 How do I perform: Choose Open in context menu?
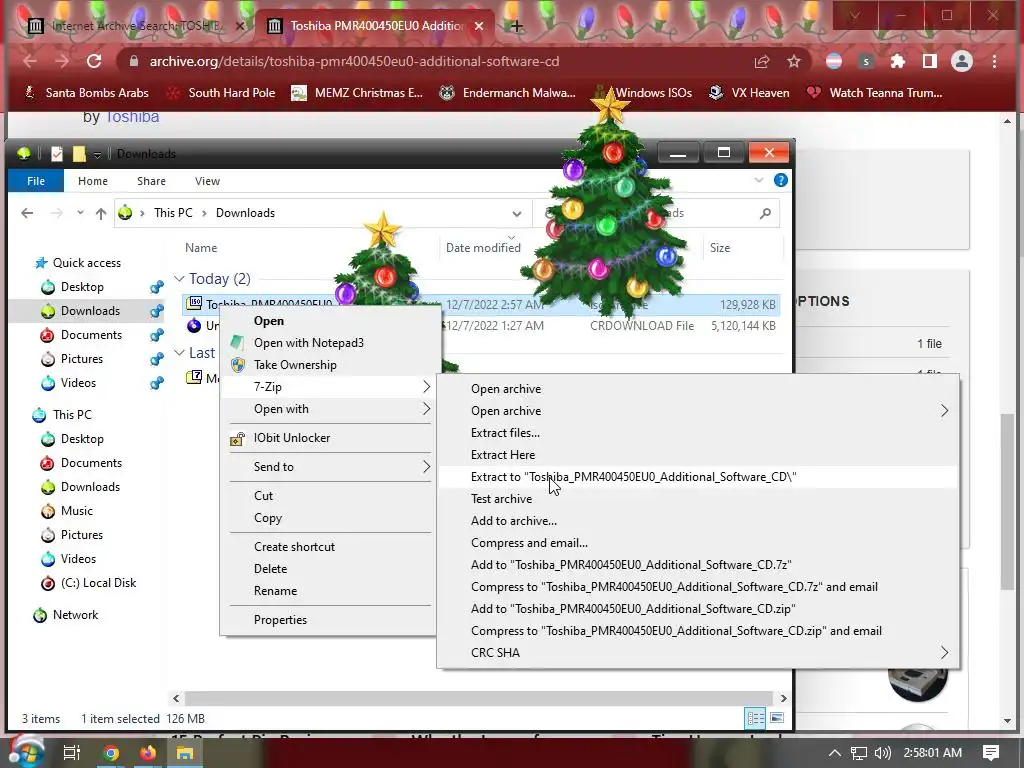pyautogui.click(x=328, y=321)
